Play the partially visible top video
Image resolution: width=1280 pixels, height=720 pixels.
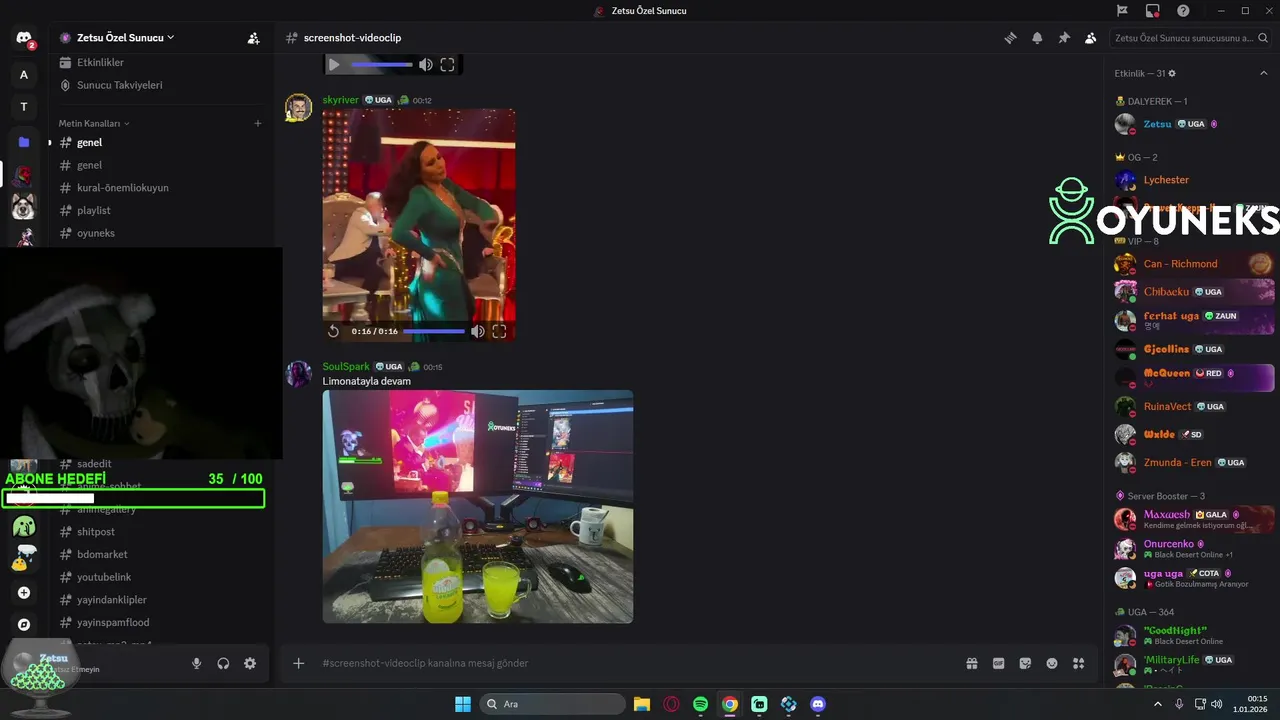pyautogui.click(x=334, y=64)
